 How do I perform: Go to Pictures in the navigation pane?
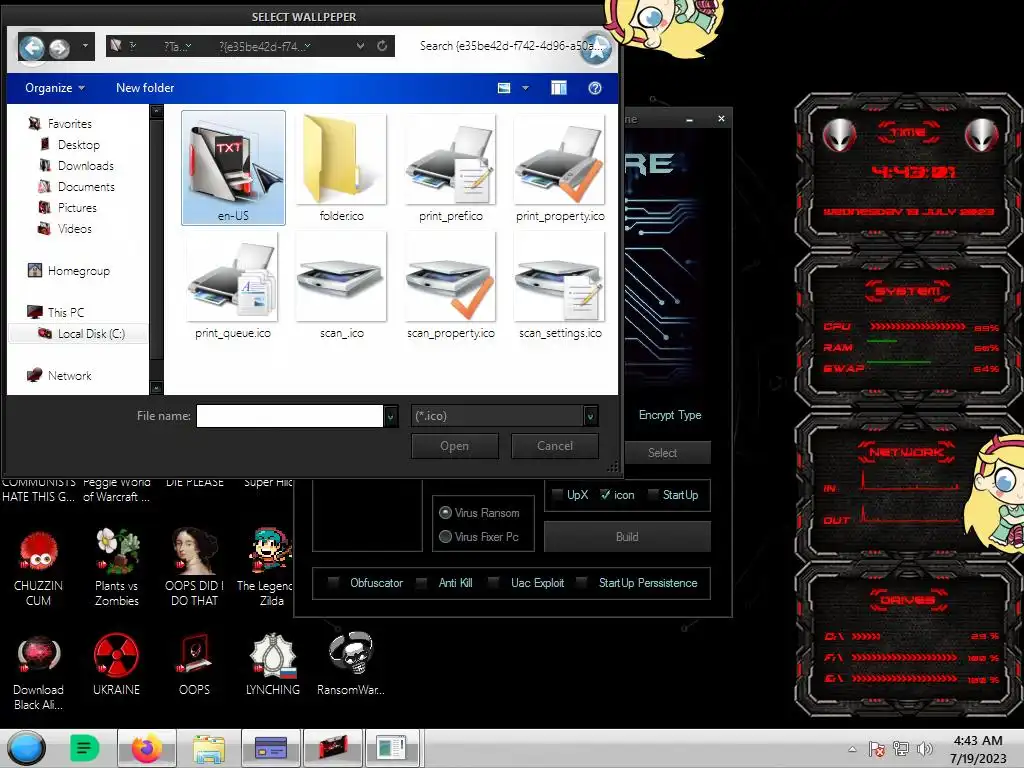77,207
